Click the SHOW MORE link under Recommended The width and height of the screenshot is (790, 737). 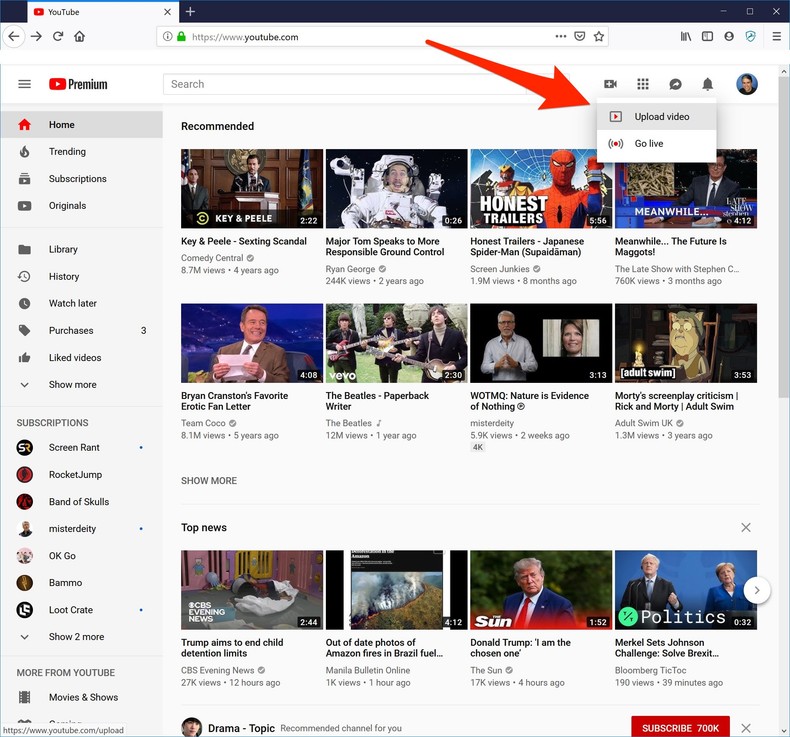pyautogui.click(x=209, y=481)
